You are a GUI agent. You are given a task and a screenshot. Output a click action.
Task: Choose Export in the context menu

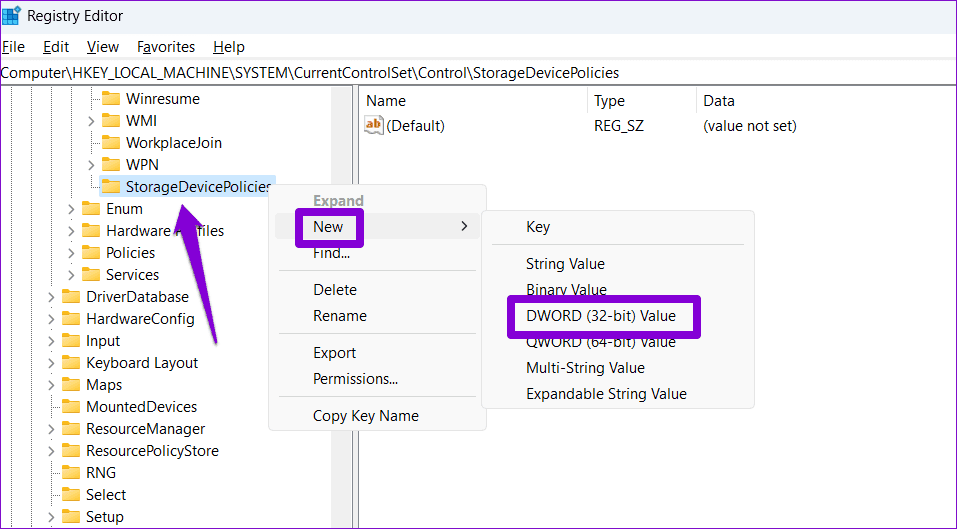[377, 353]
